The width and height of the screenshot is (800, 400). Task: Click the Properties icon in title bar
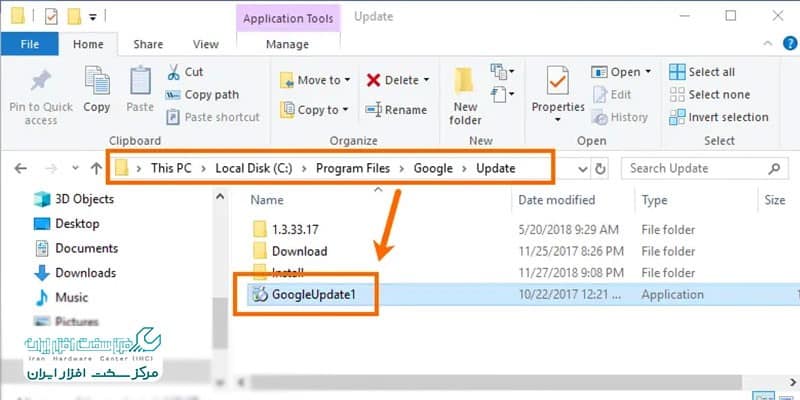click(51, 17)
